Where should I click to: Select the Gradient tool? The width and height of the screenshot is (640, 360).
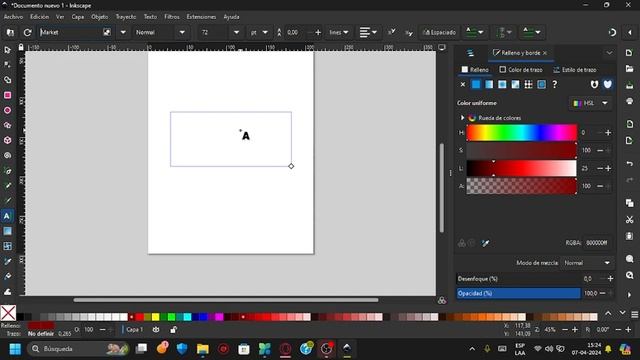7,231
